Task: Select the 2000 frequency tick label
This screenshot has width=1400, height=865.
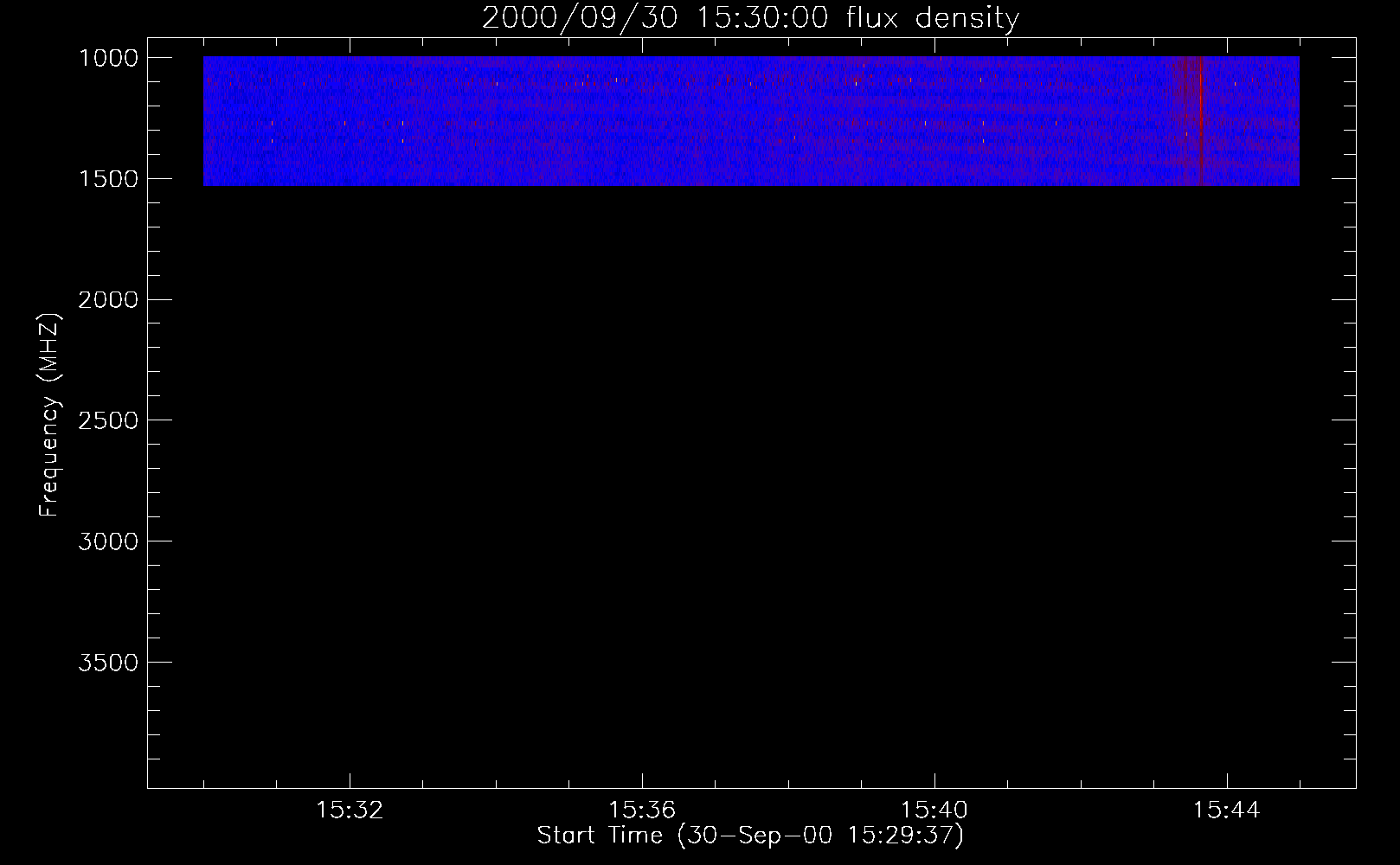Action: pyautogui.click(x=108, y=300)
